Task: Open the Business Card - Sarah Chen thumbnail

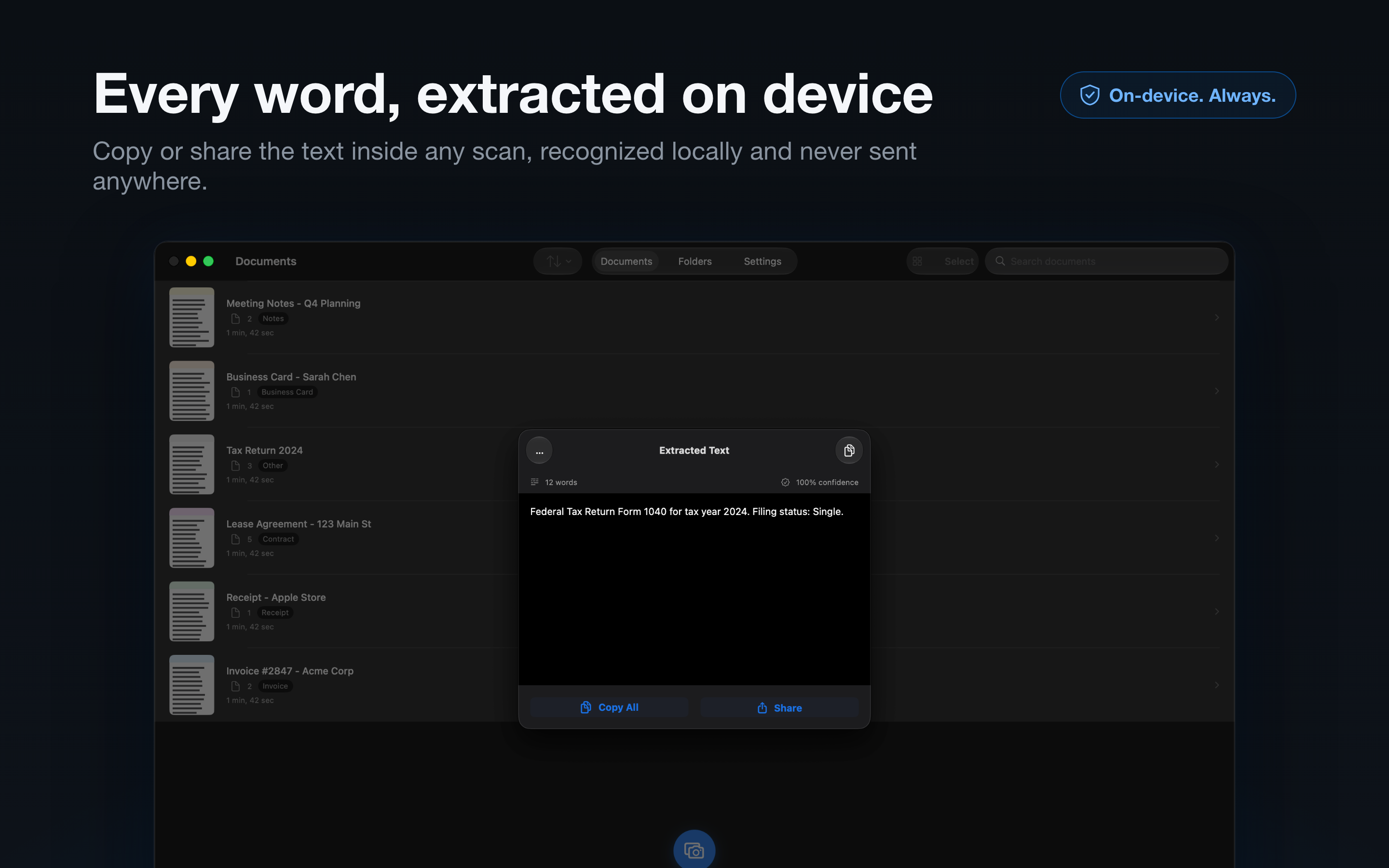Action: 191,391
